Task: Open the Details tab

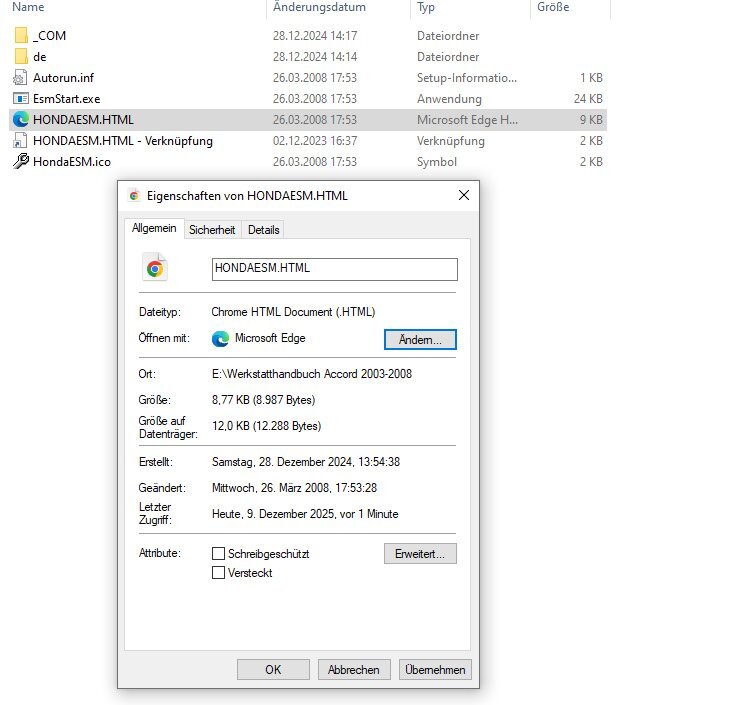Action: pos(264,230)
